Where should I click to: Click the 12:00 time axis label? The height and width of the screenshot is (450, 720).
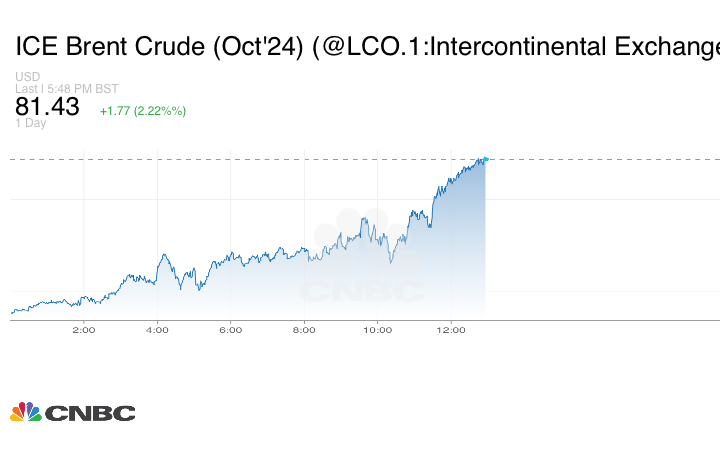coord(451,329)
